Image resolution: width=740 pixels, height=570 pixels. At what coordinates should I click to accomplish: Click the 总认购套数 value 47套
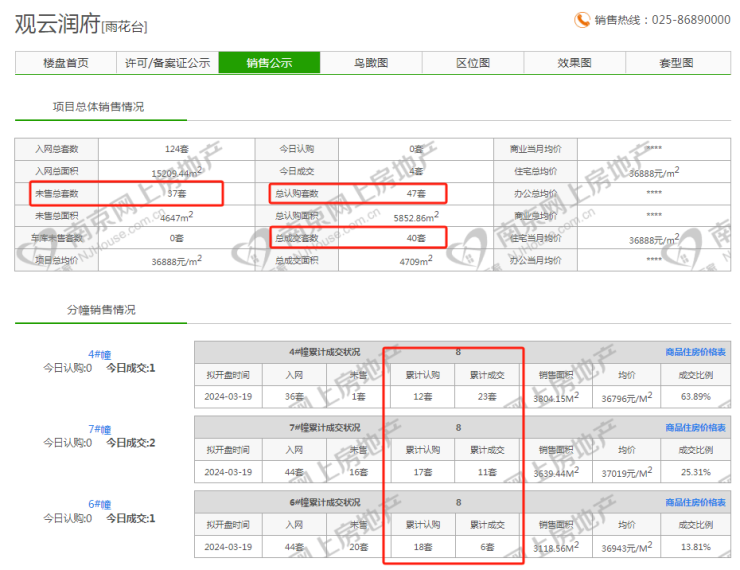pos(416,193)
